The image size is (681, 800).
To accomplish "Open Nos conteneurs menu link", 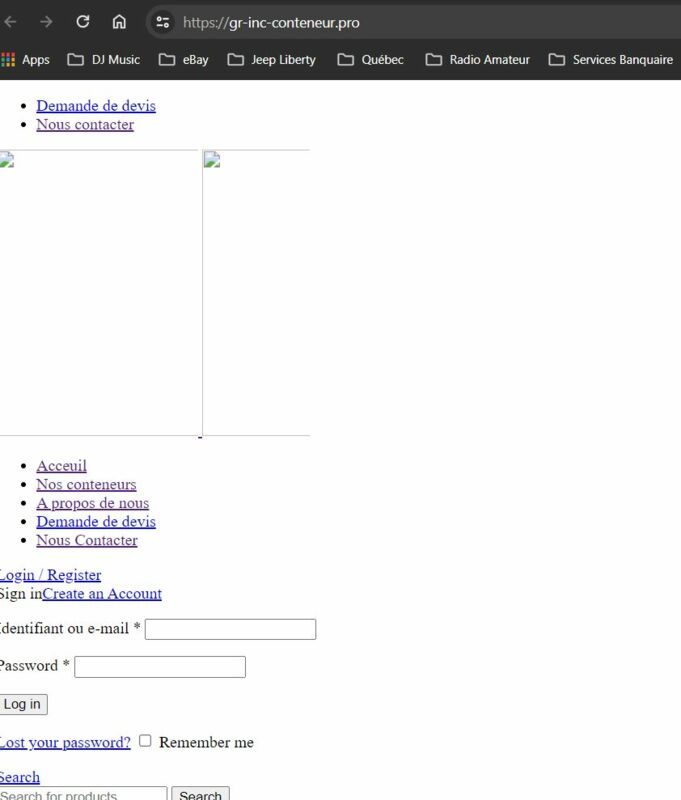I will coord(86,484).
